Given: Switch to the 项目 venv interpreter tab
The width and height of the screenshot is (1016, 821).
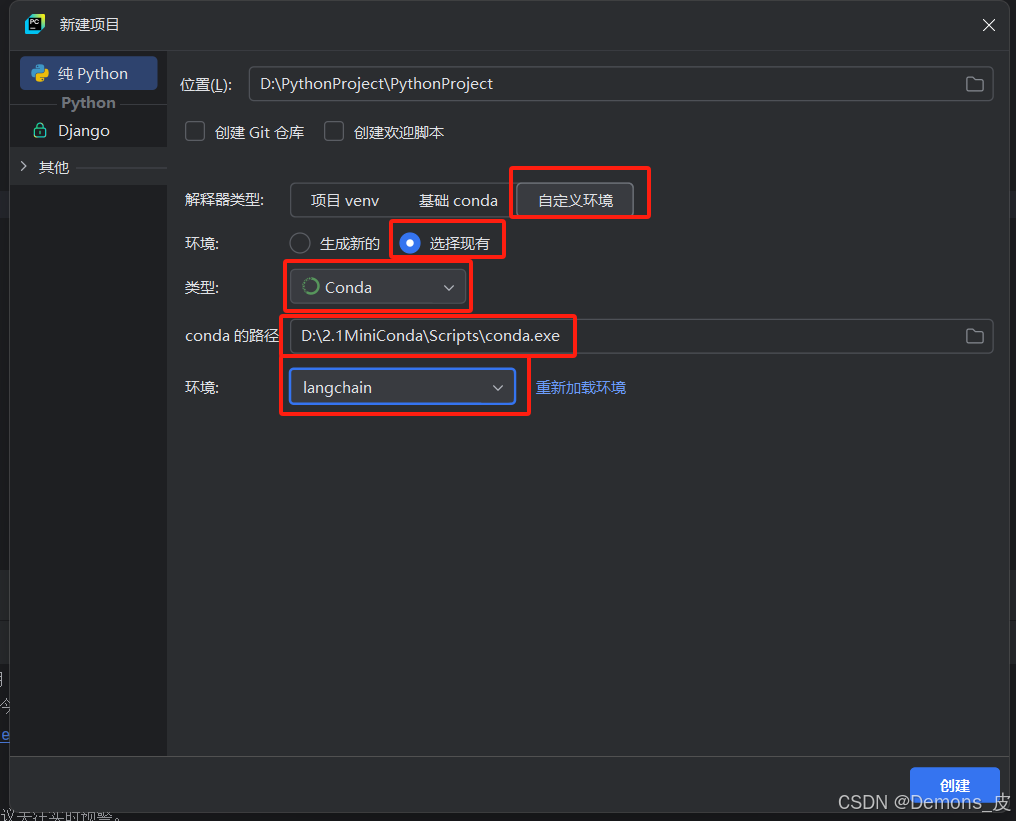Looking at the screenshot, I should click(344, 200).
